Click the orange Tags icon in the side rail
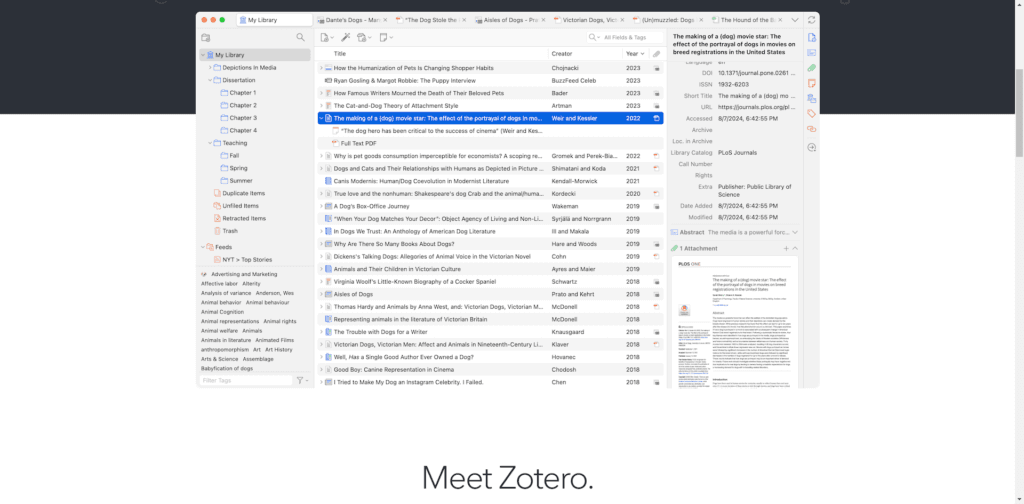 point(812,114)
